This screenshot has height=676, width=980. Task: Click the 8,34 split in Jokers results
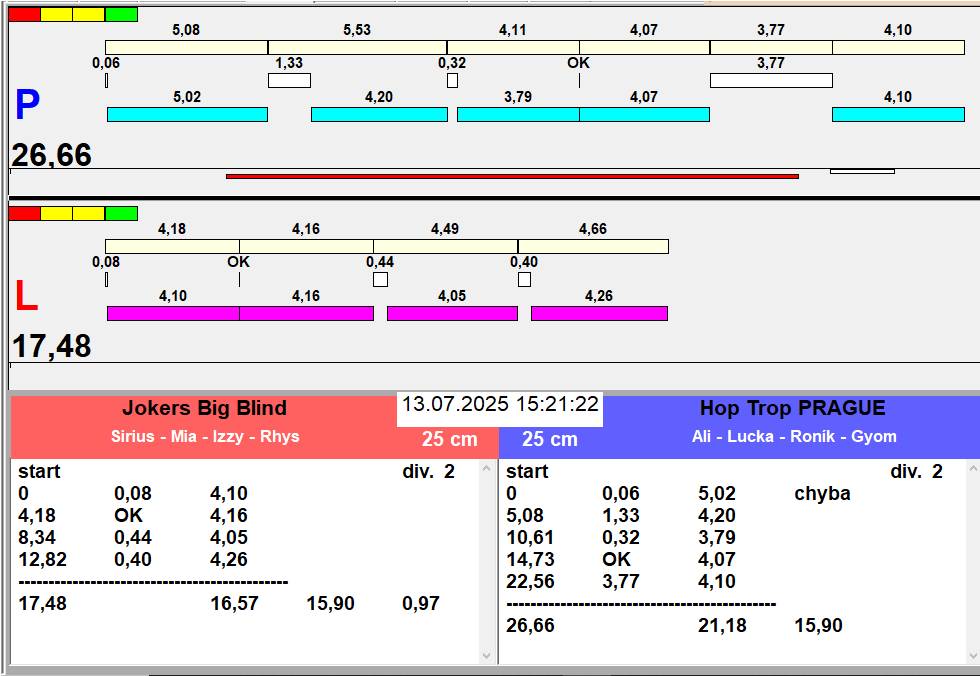click(x=37, y=537)
